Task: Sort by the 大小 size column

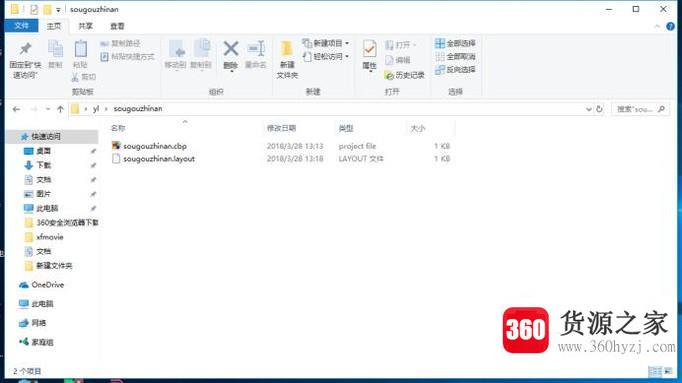Action: [x=418, y=128]
